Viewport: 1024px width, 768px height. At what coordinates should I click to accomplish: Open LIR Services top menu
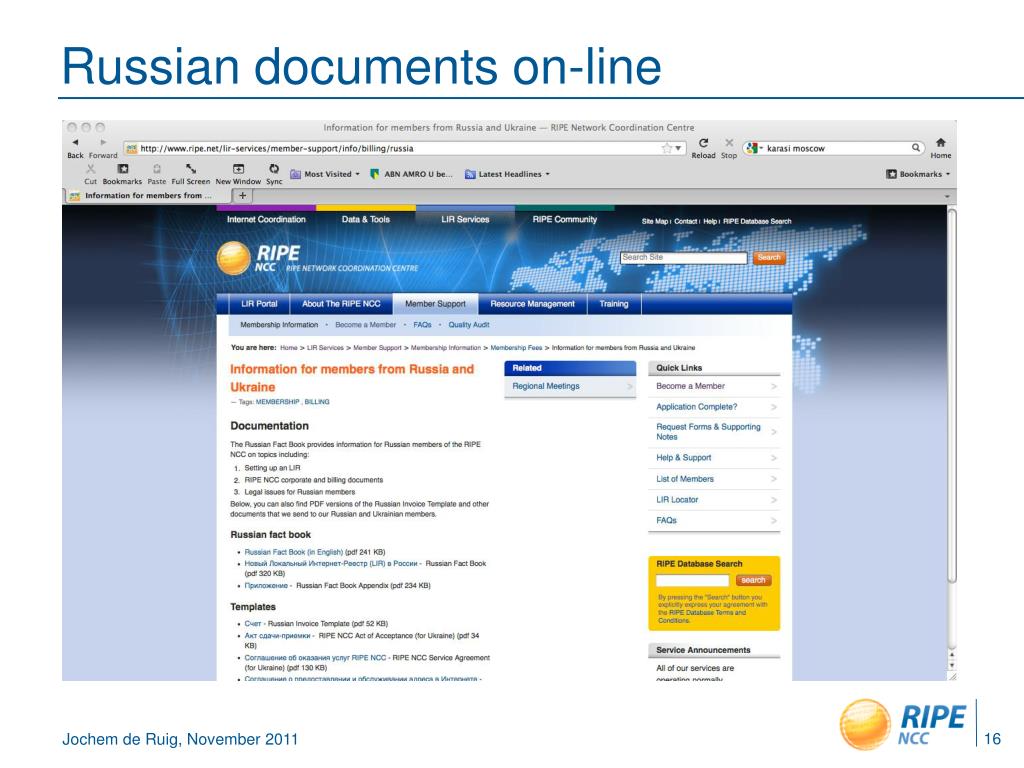[x=465, y=219]
